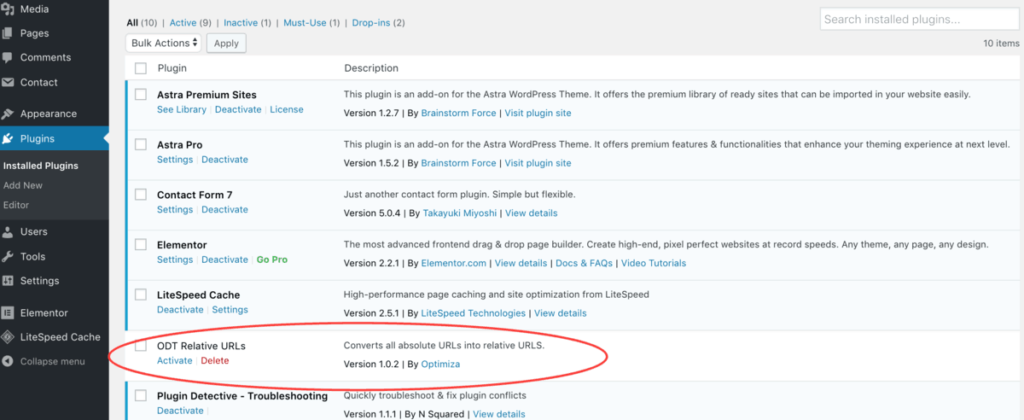Check the Astra Pro checkbox
This screenshot has height=420, width=1024.
(x=141, y=144)
